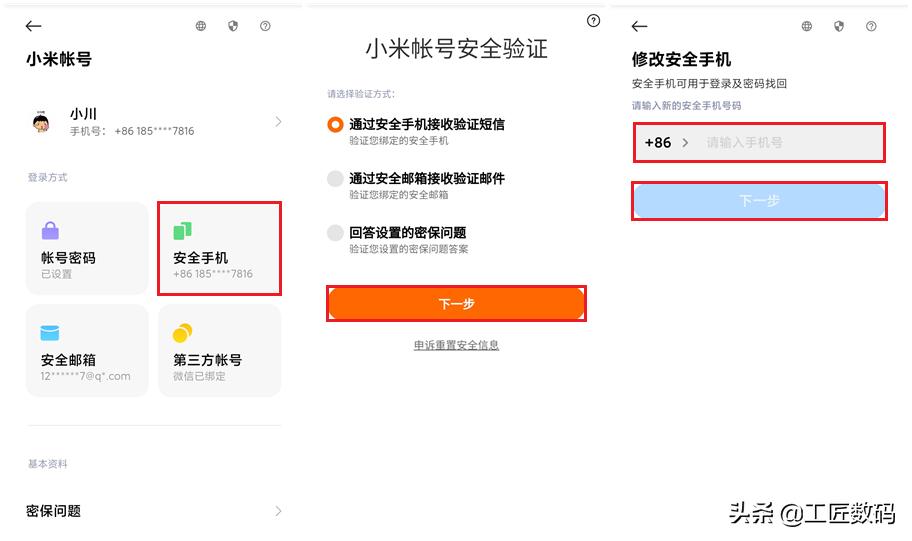Tap the blue envelope icon for 安全邮箱
Image resolution: width=912 pixels, height=541 pixels.
pos(50,333)
